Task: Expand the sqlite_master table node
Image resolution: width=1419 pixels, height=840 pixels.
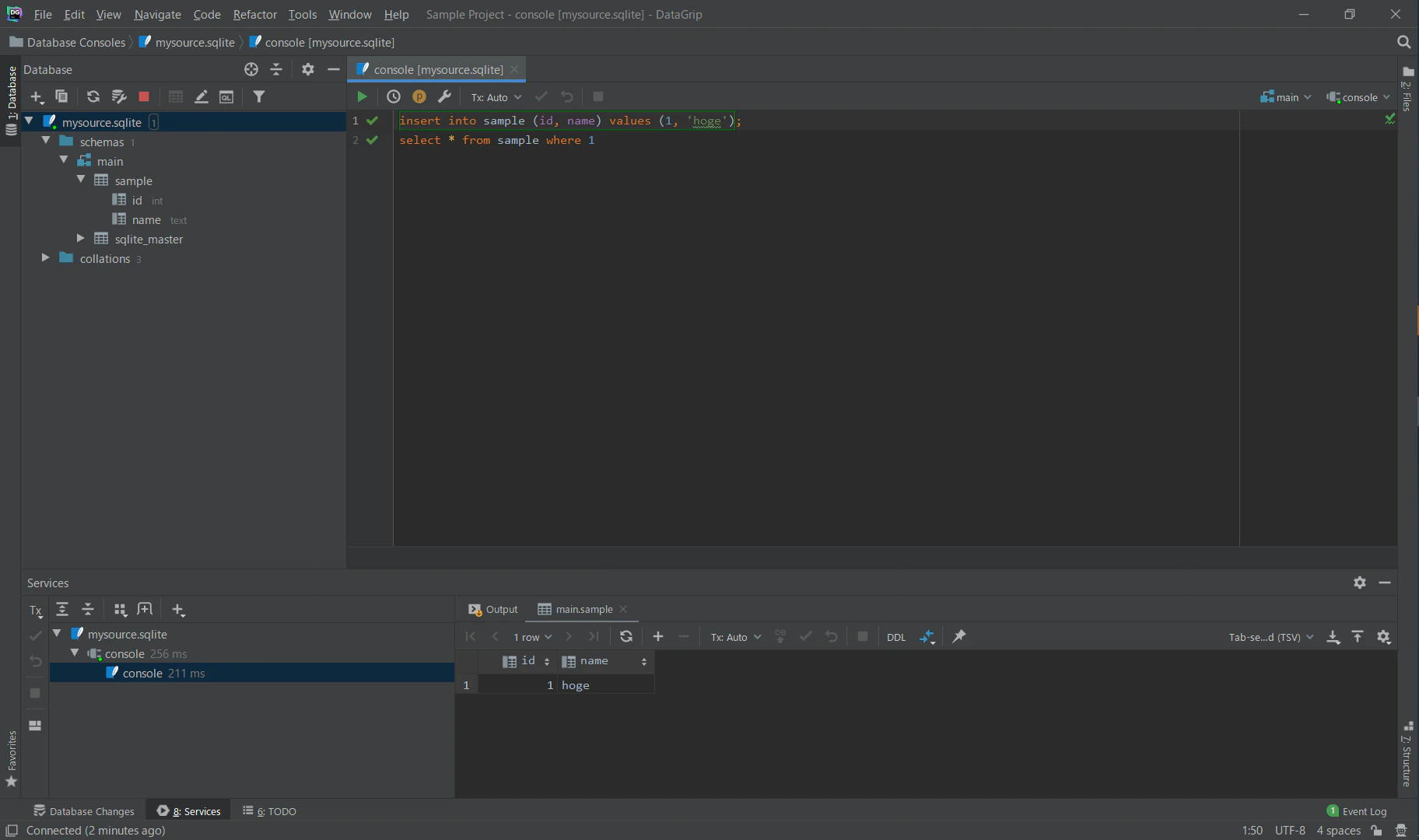Action: [80, 238]
